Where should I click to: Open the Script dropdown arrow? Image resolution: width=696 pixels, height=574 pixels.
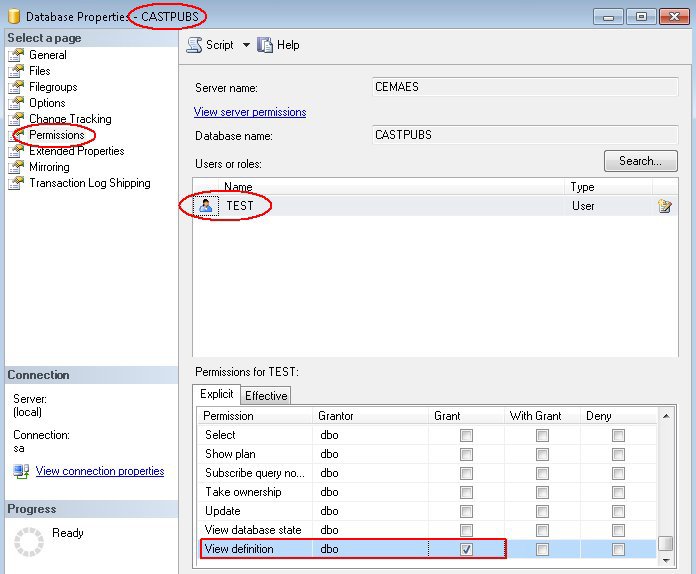click(246, 45)
